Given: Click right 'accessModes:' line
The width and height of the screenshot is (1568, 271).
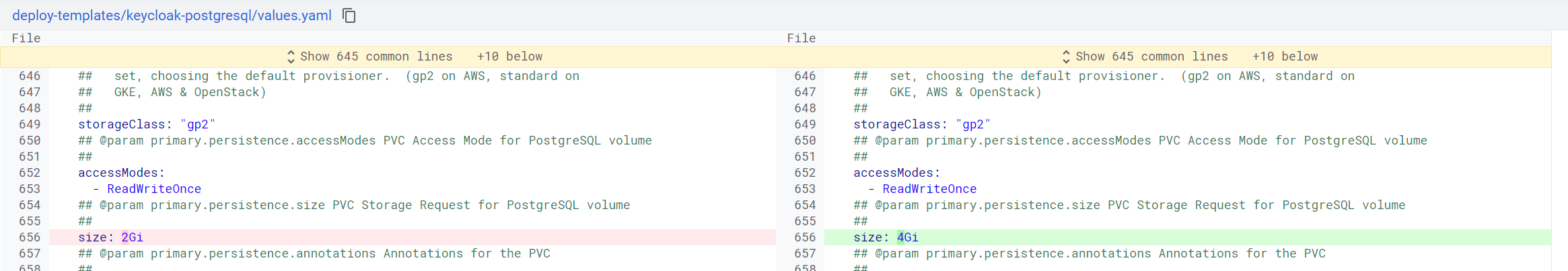Looking at the screenshot, I should click(x=896, y=173).
